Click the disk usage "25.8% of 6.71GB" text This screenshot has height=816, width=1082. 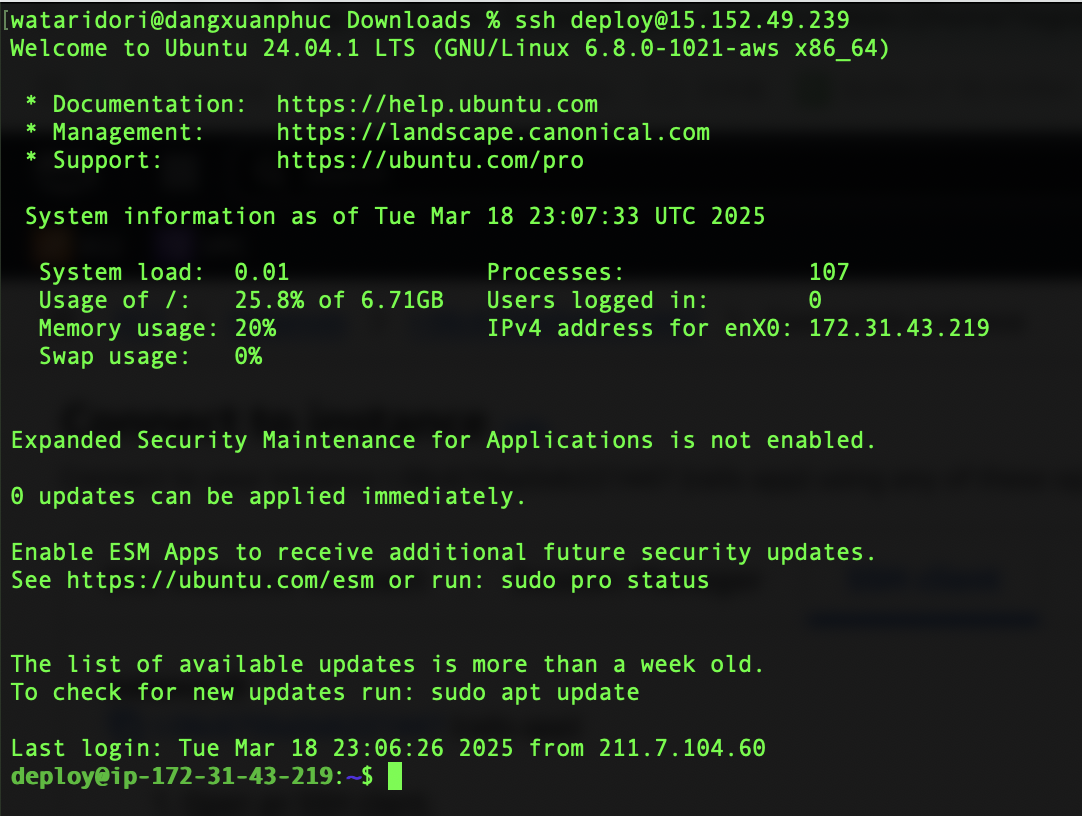click(339, 300)
